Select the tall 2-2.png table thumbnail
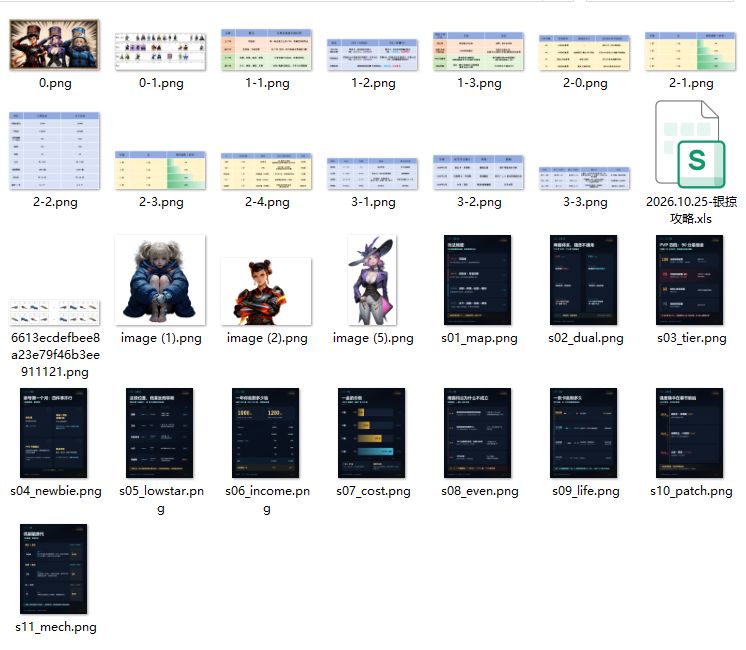The width and height of the screenshot is (746, 650). click(x=54, y=151)
